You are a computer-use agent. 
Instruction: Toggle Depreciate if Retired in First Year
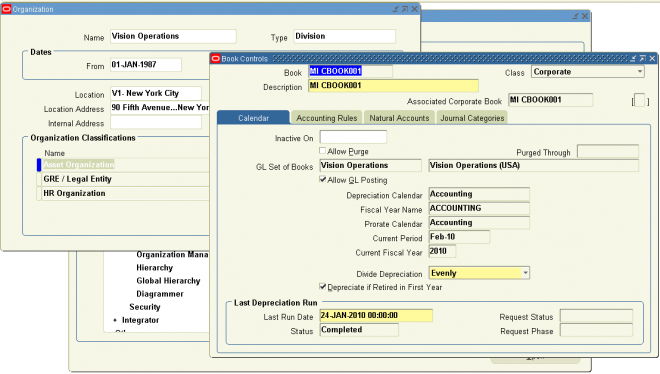[322, 286]
